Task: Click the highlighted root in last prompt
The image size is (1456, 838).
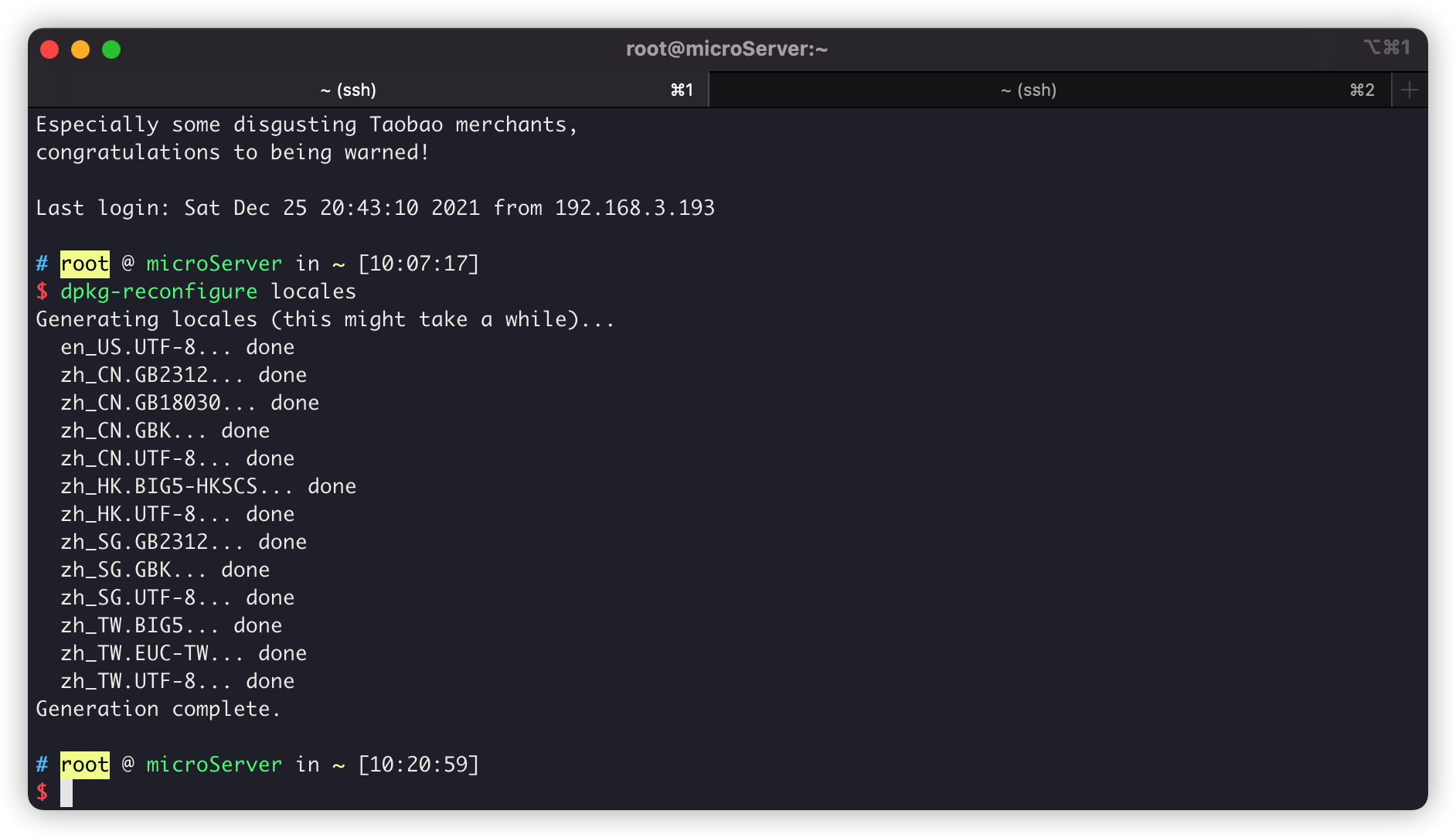Action: point(85,765)
